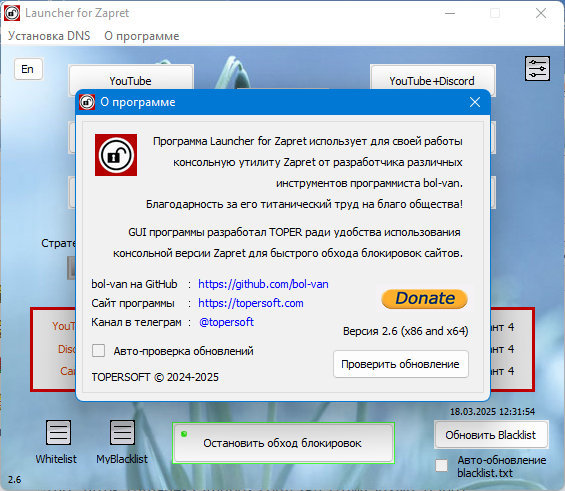565x491 pixels.
Task: Click the 18.03.2025 12:31:54 timestamp
Action: click(492, 411)
